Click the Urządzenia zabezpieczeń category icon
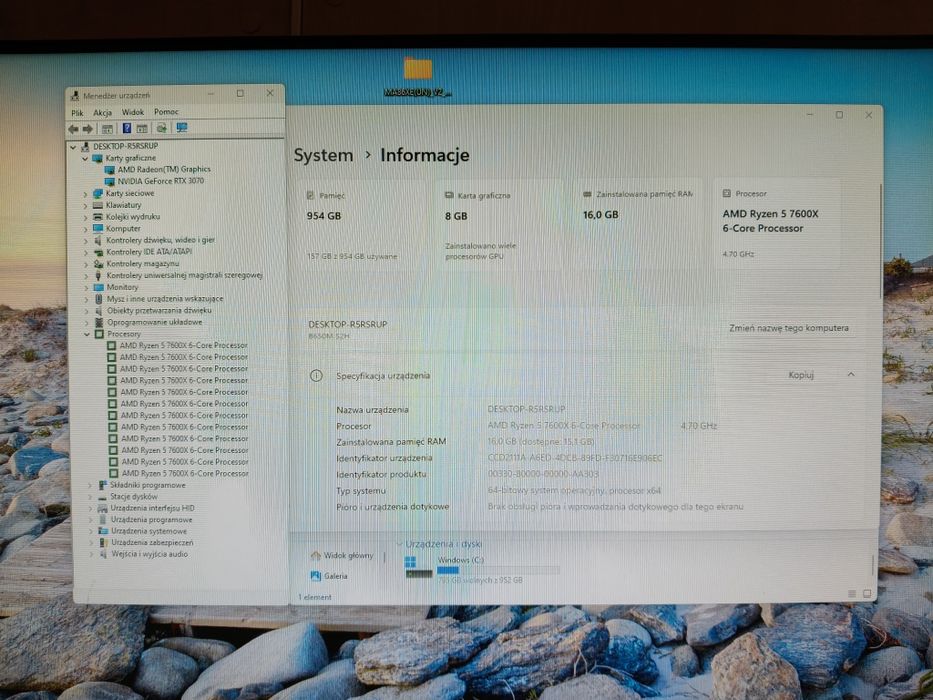Screen dimensions: 933x700 click(104, 543)
